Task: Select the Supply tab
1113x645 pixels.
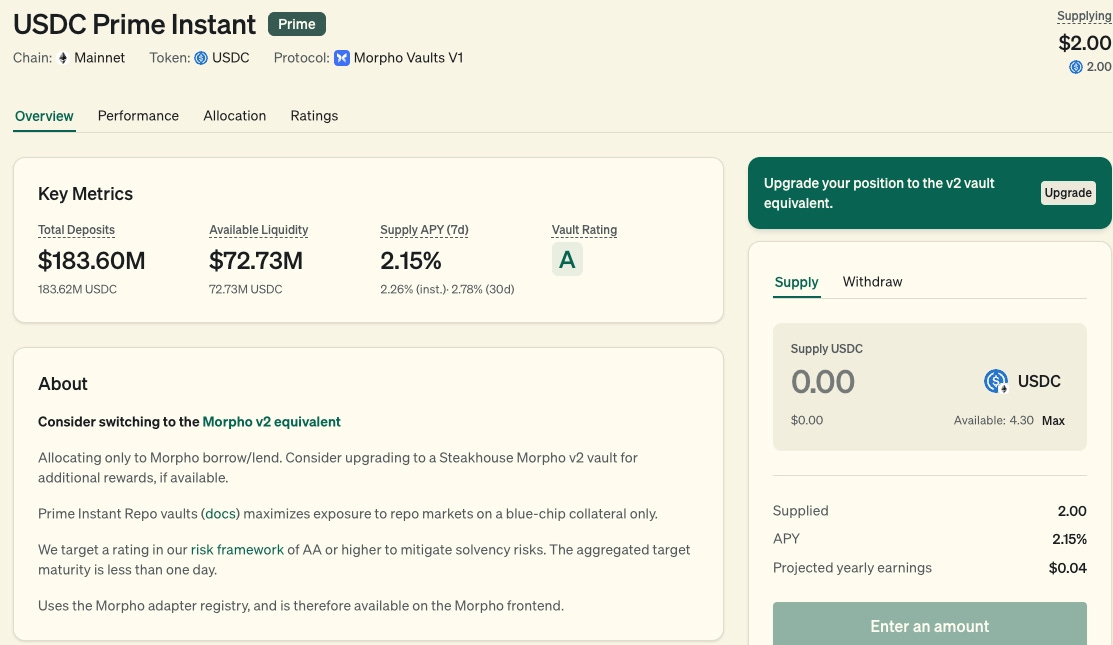Action: pyautogui.click(x=796, y=282)
